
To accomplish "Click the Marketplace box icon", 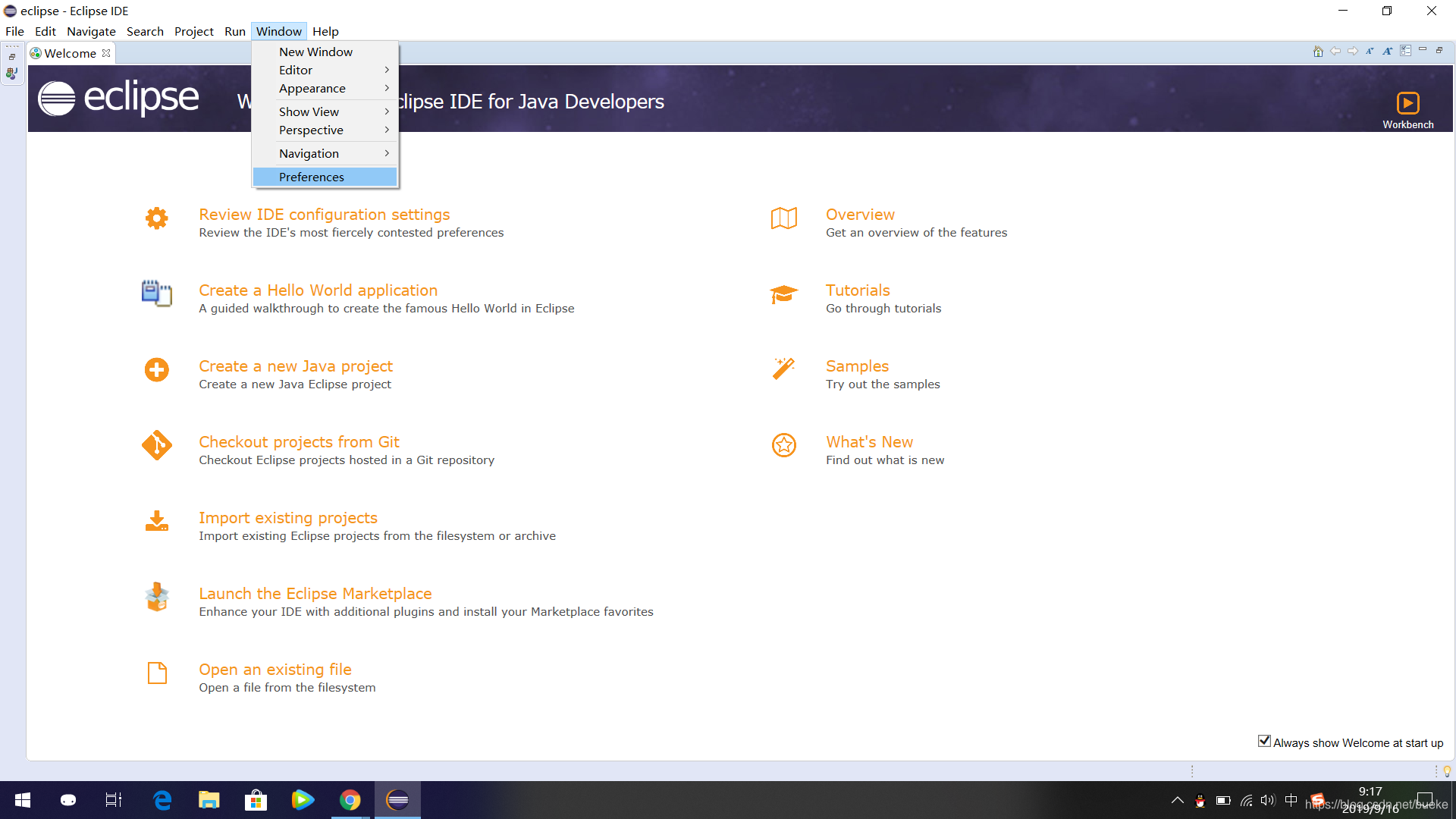I will [x=157, y=597].
